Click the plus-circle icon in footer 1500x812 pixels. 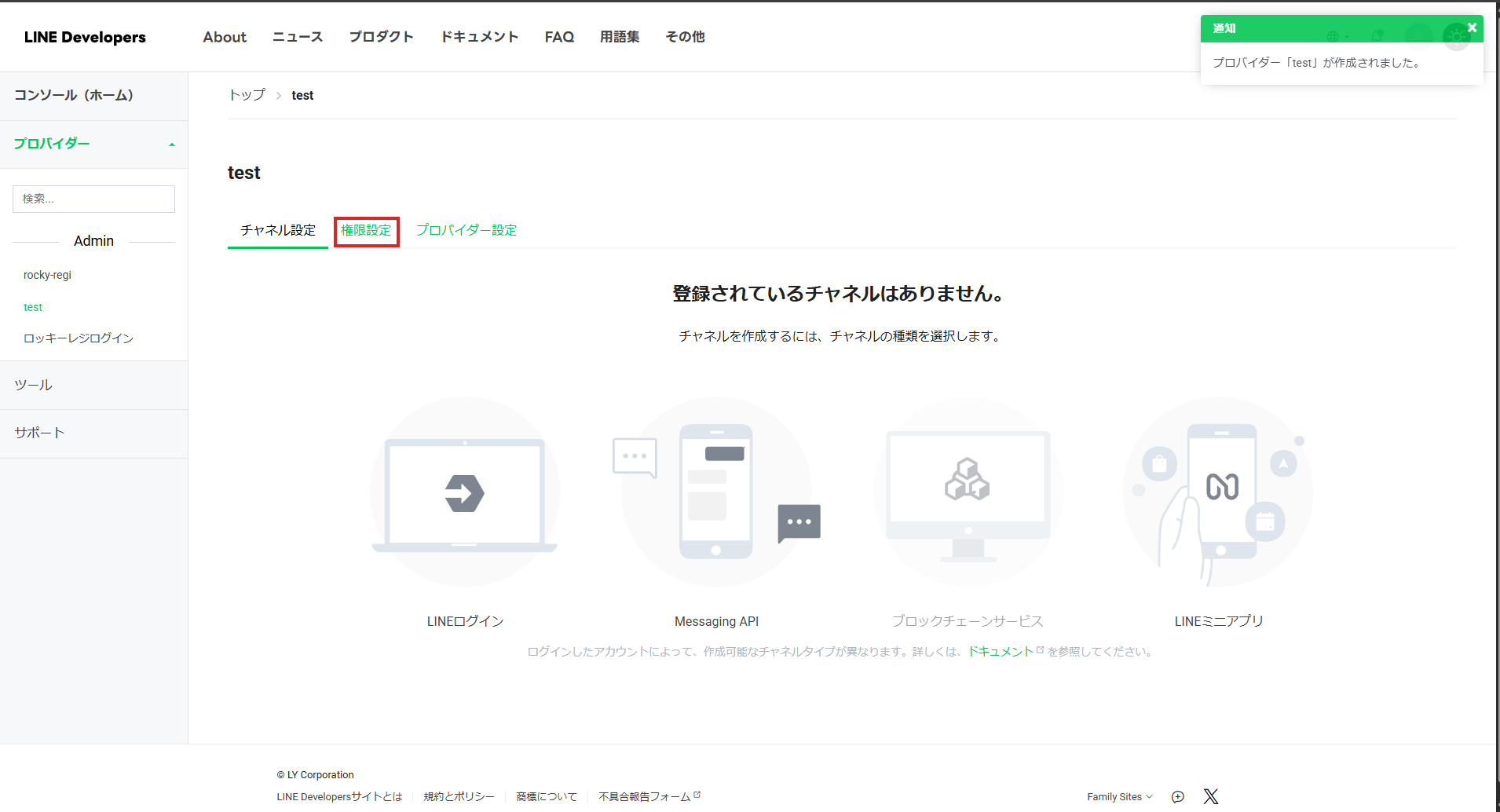coord(1178,796)
